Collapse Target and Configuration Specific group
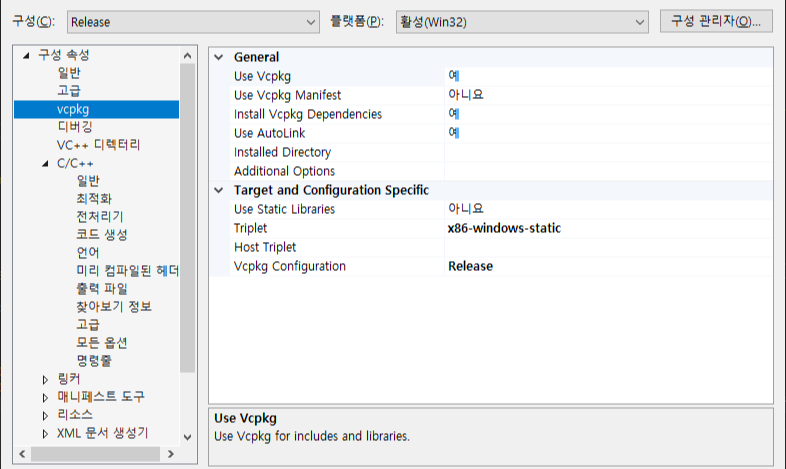This screenshot has width=786, height=469. tap(219, 190)
